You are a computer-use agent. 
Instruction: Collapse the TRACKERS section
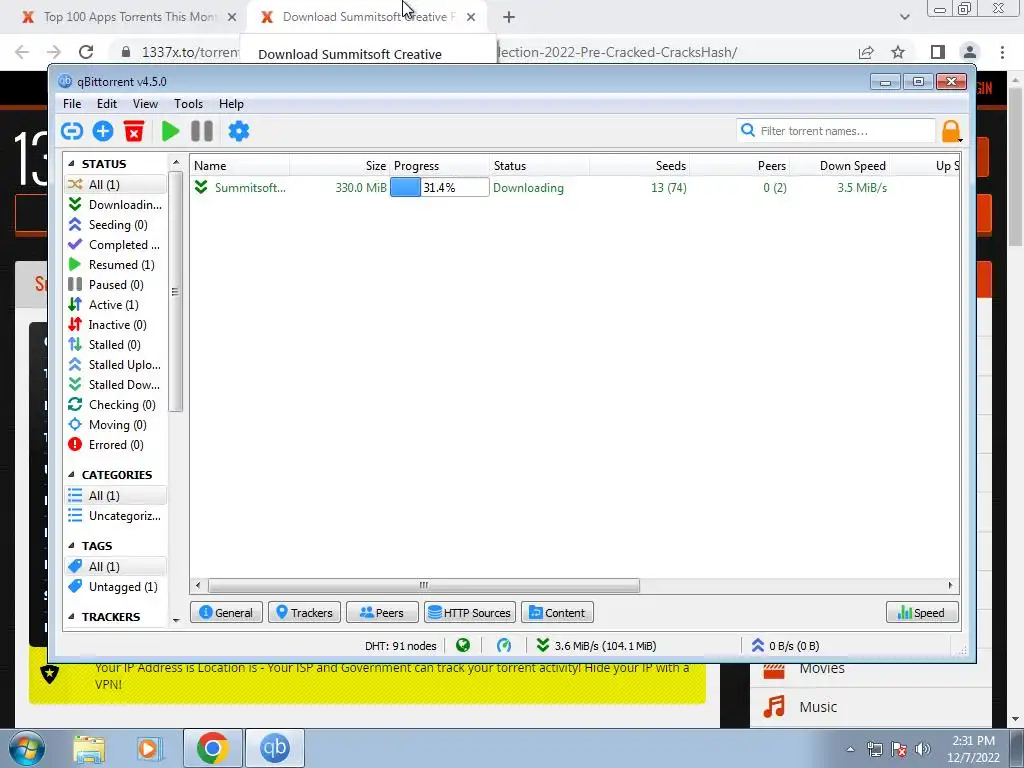click(x=71, y=616)
